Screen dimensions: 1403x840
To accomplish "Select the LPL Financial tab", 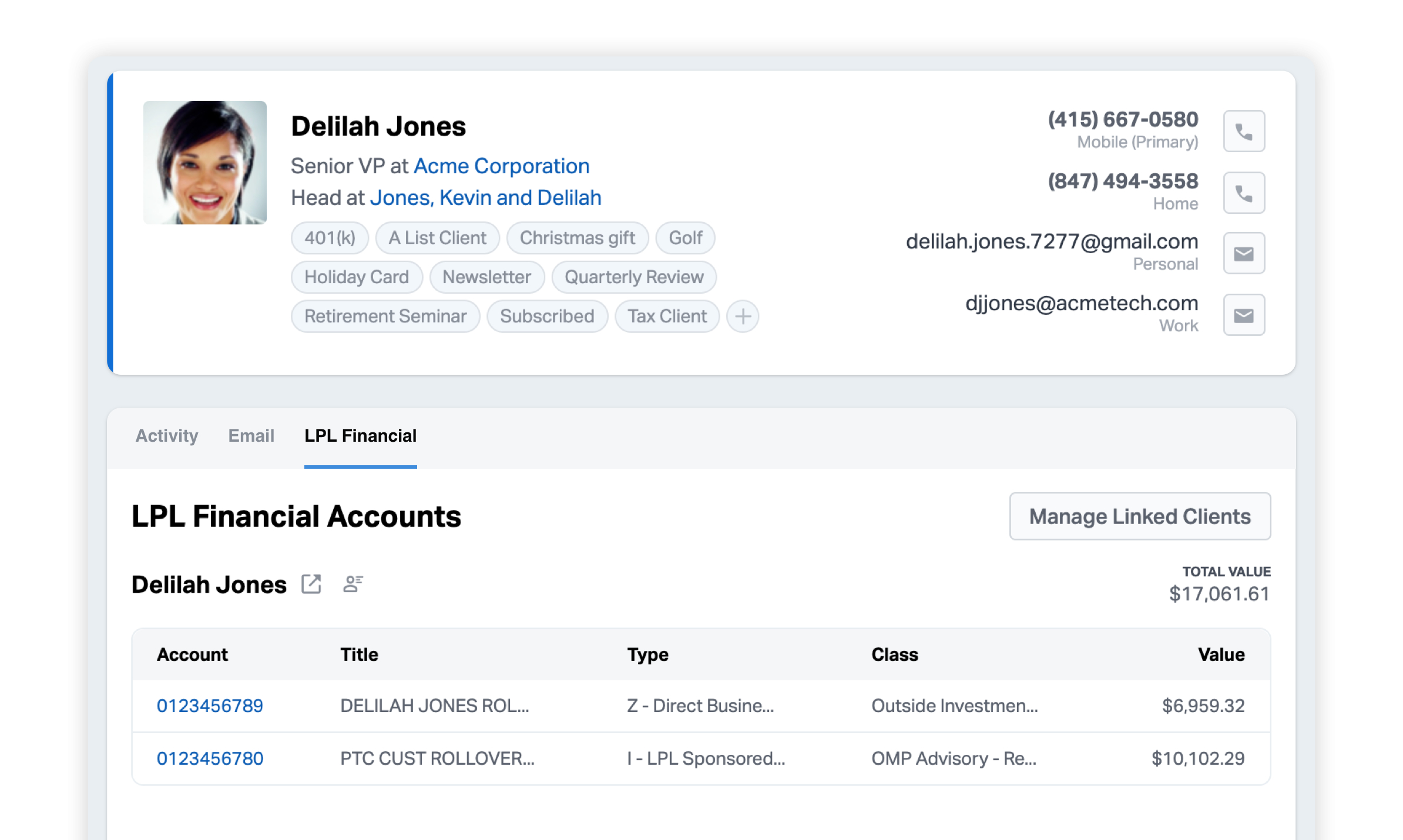I will pos(360,435).
